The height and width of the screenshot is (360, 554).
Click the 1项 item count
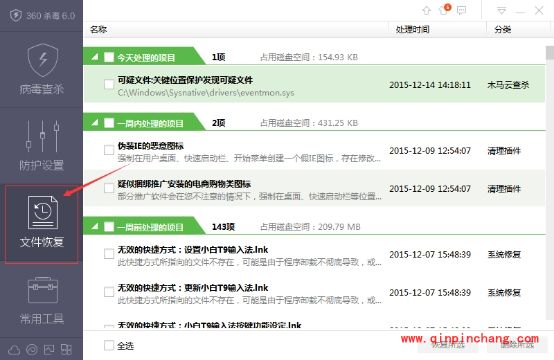(x=218, y=57)
